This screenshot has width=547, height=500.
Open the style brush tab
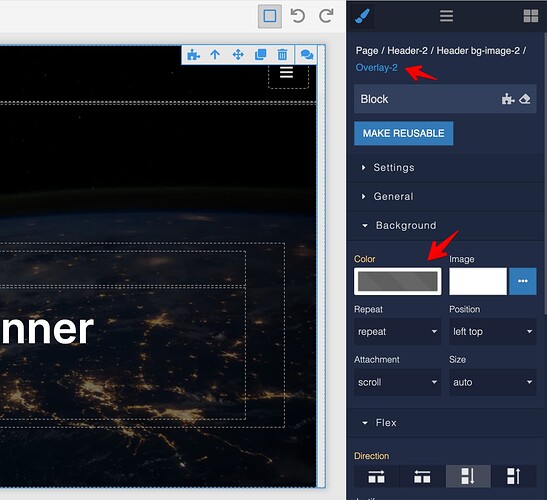(362, 16)
